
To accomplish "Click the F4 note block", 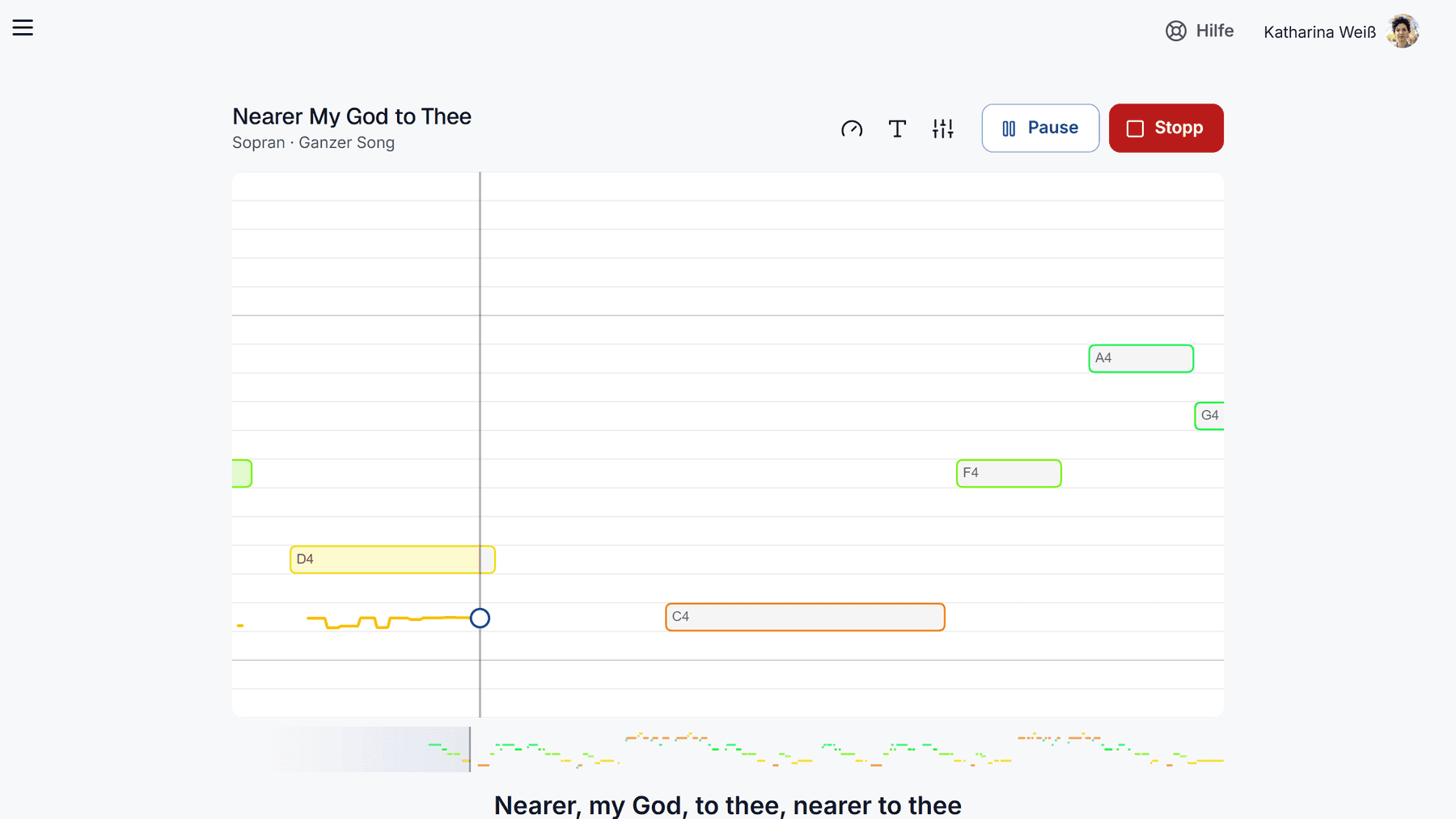I will tap(1009, 473).
